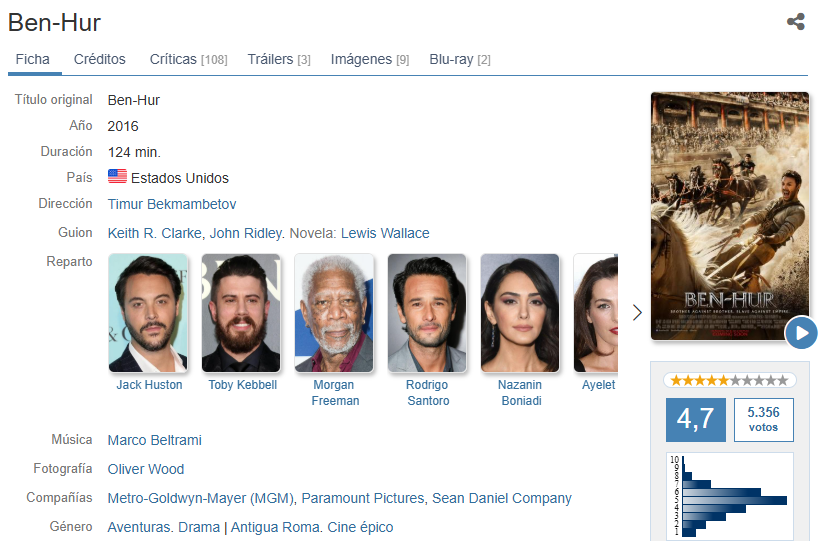Open the partially visible Ayelet photo
The width and height of the screenshot is (823, 541).
[x=596, y=313]
